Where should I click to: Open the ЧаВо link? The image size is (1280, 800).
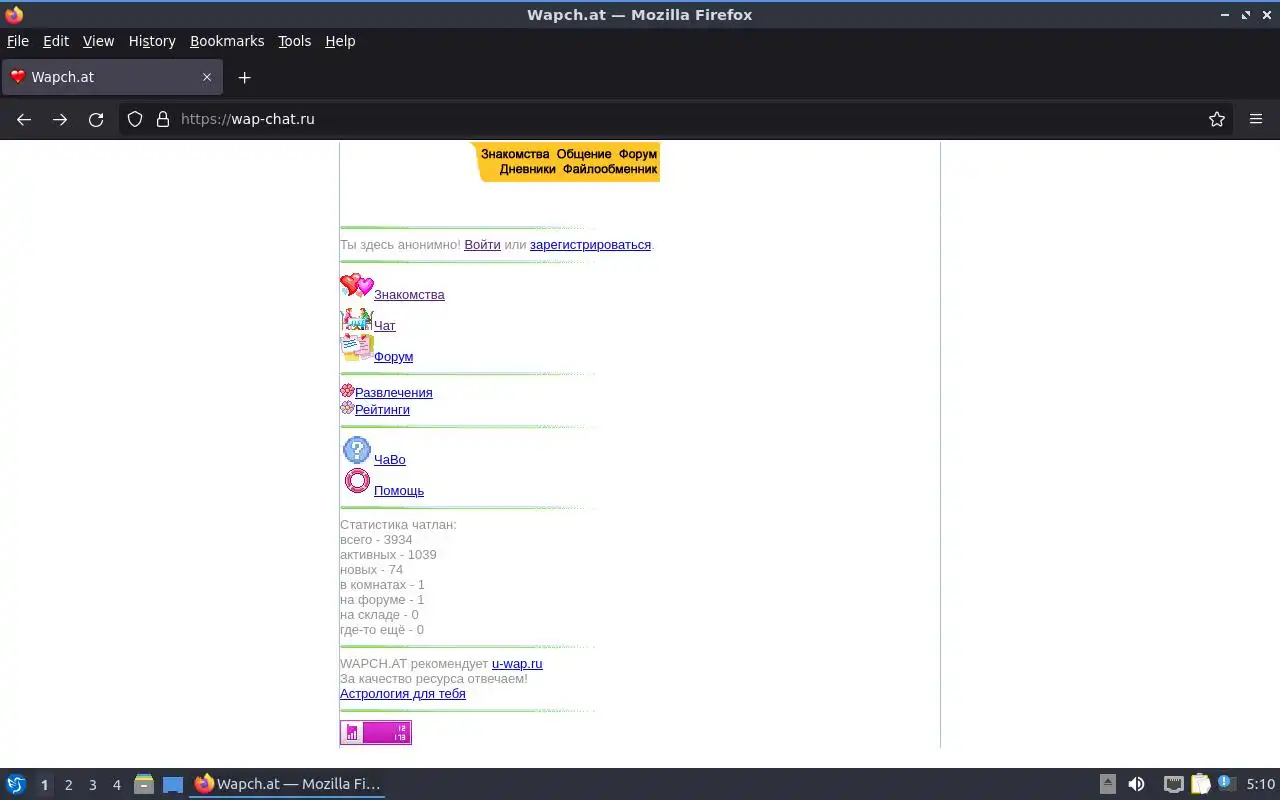[390, 459]
